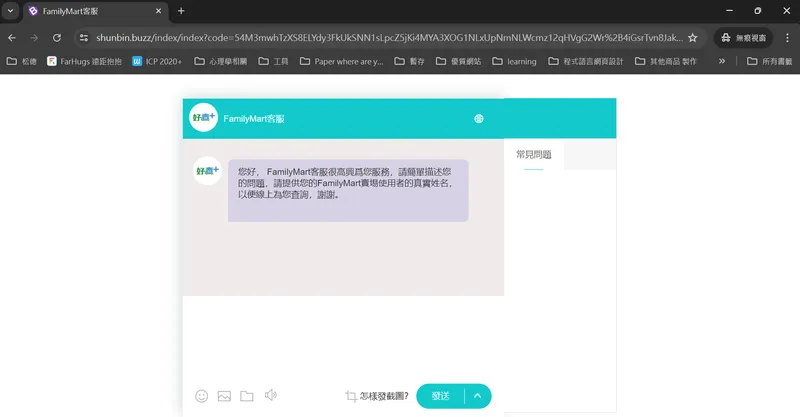Click the browser forward arrow
The image size is (800, 417).
(x=34, y=38)
